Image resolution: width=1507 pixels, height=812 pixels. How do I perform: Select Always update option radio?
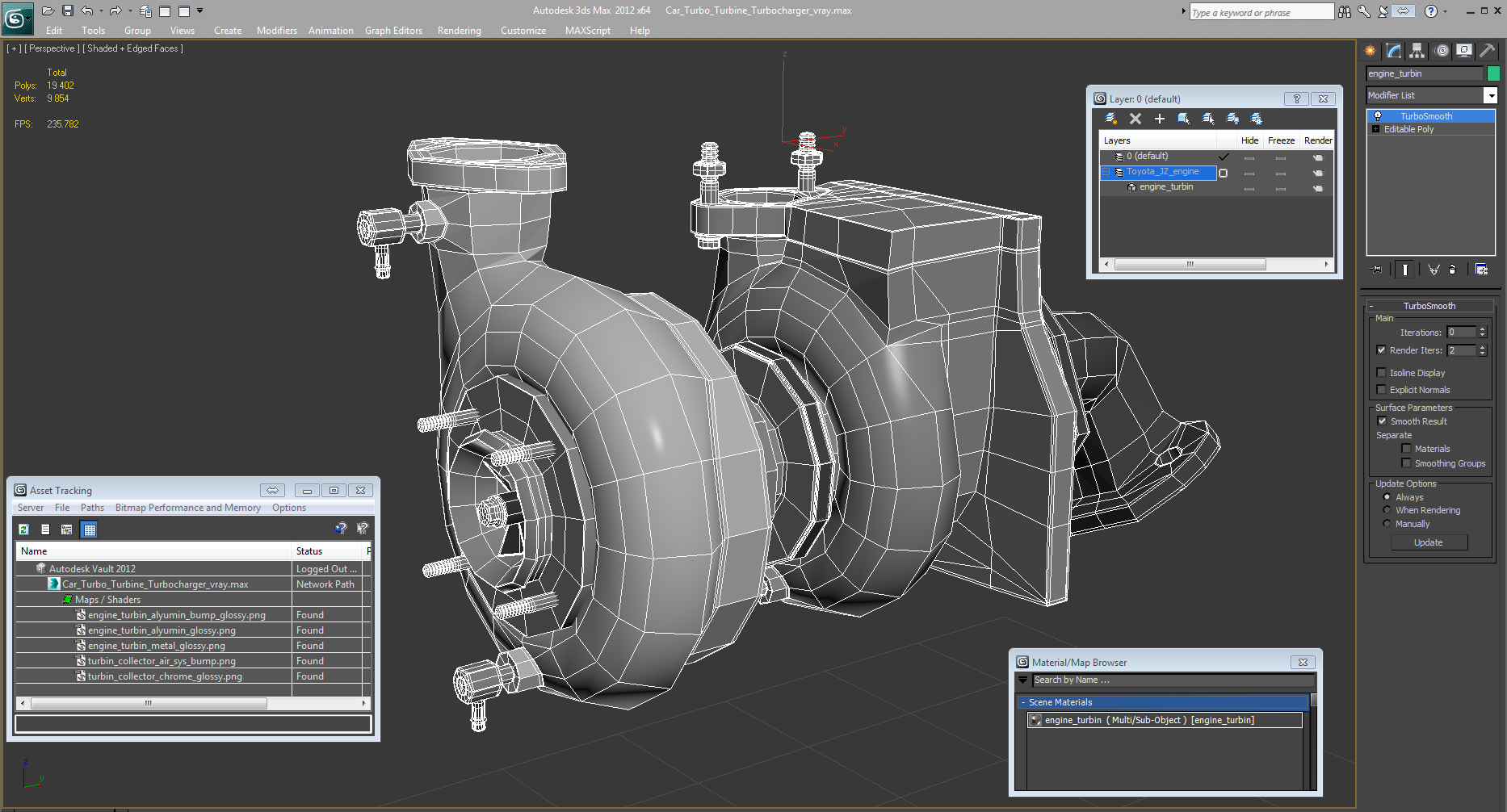(1387, 497)
